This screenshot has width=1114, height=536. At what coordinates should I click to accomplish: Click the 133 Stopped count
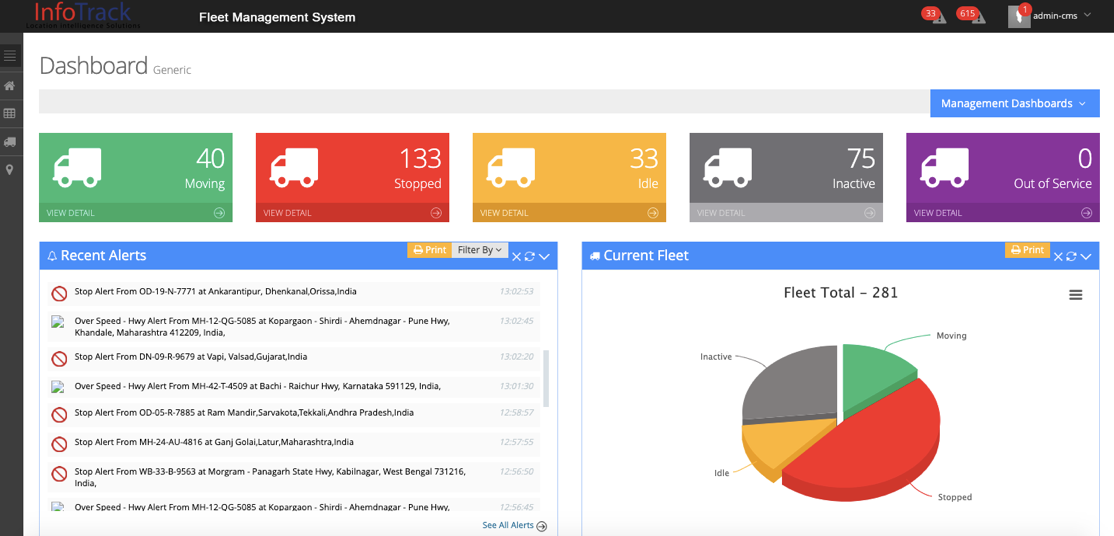pyautogui.click(x=420, y=158)
